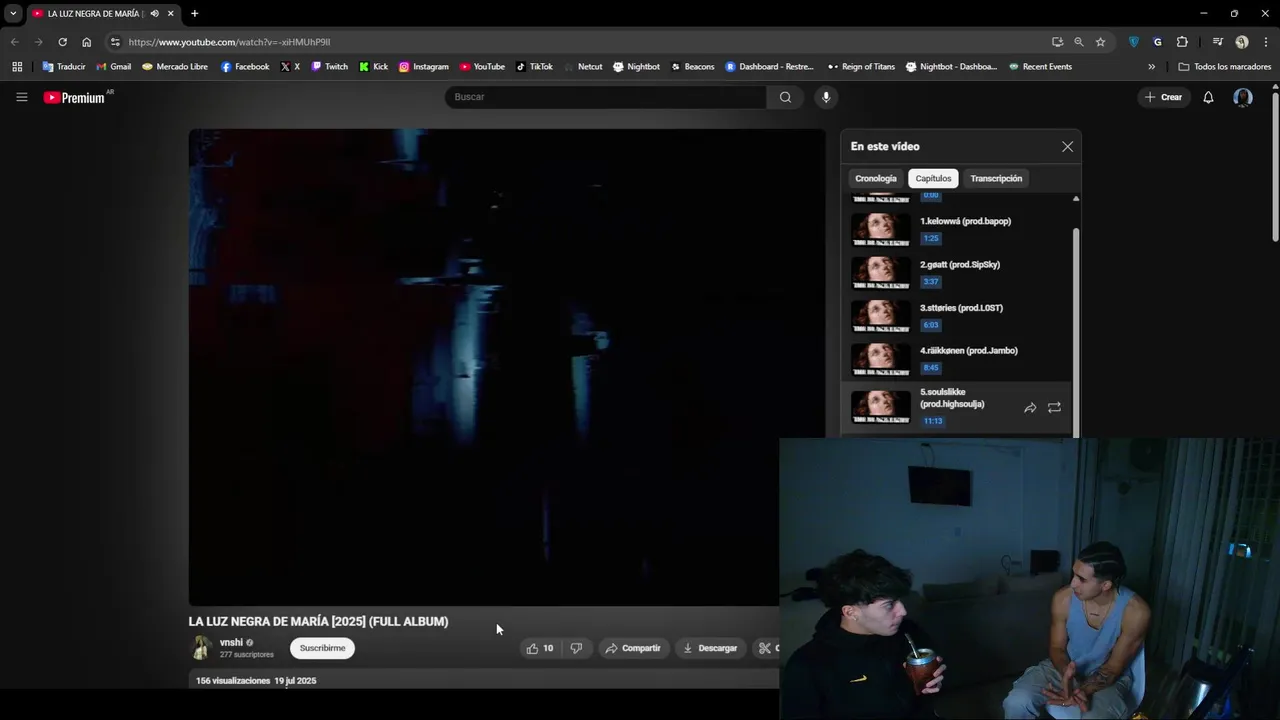The image size is (1280, 720).
Task: Open YouTube notifications bell
Action: [x=1208, y=97]
